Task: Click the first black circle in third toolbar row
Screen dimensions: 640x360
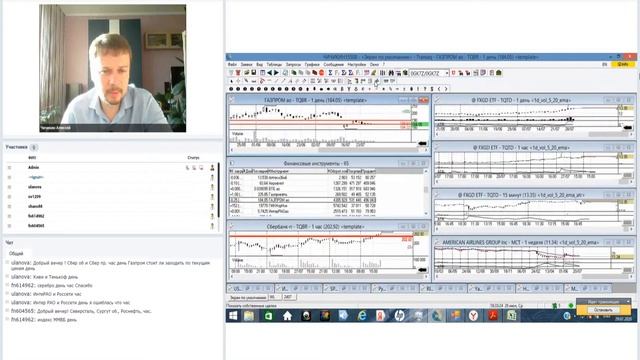Action: pos(231,89)
